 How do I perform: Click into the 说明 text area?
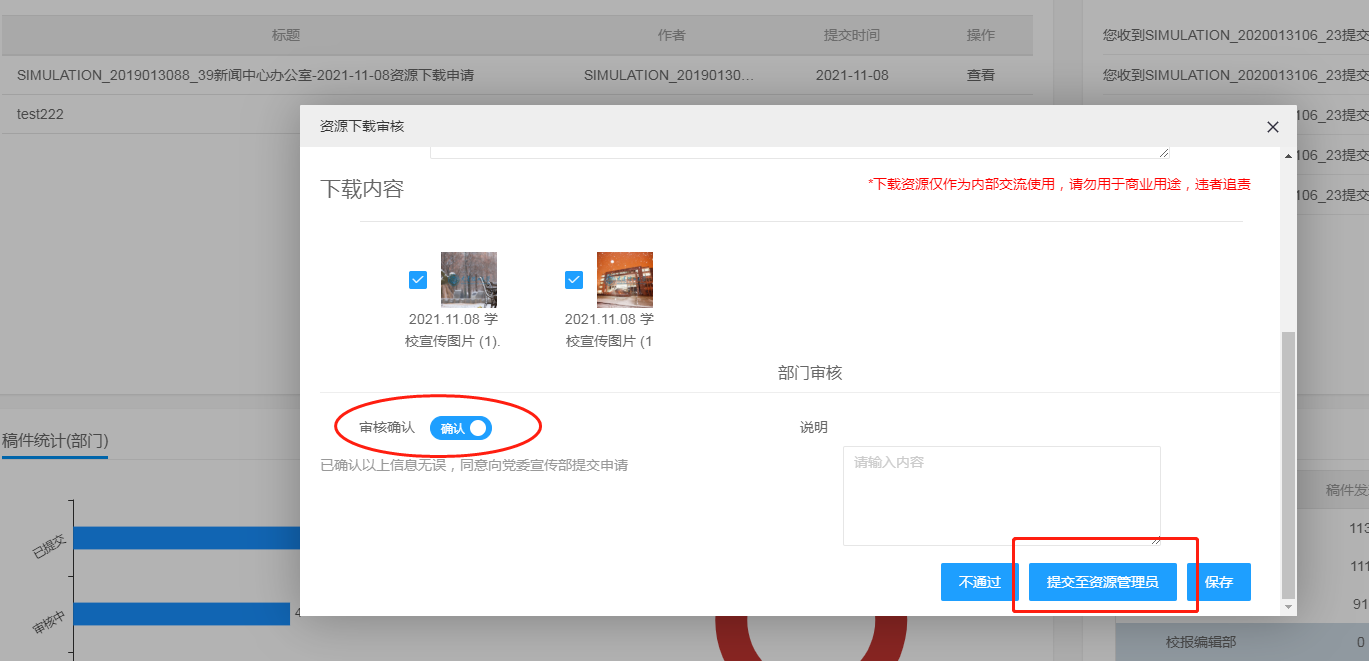[1001, 495]
